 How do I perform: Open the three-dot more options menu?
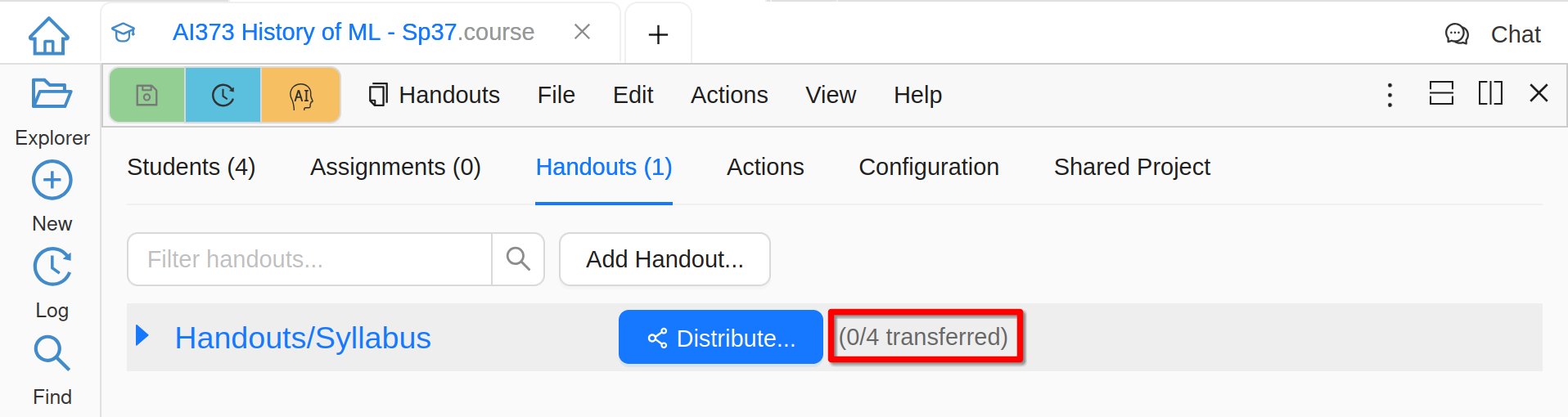1390,95
